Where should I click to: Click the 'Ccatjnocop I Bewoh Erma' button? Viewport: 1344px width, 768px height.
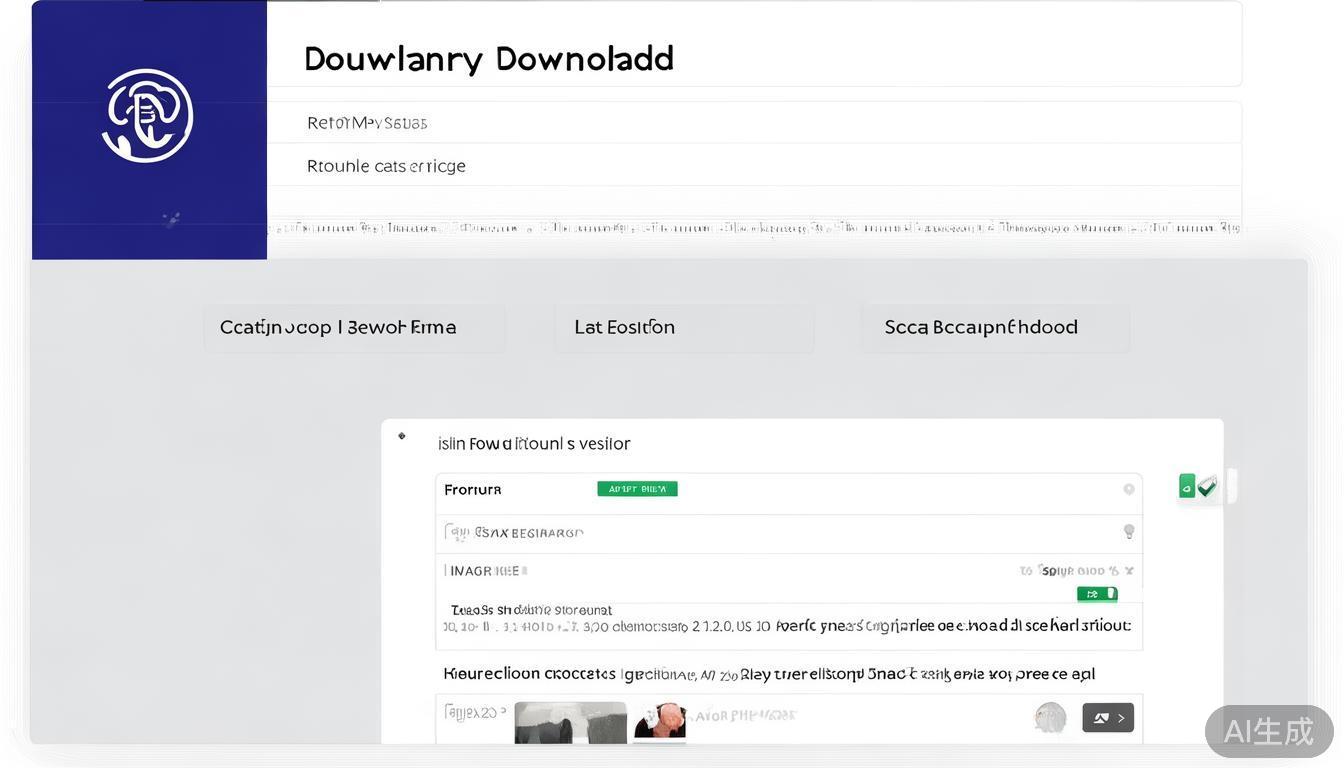point(354,328)
